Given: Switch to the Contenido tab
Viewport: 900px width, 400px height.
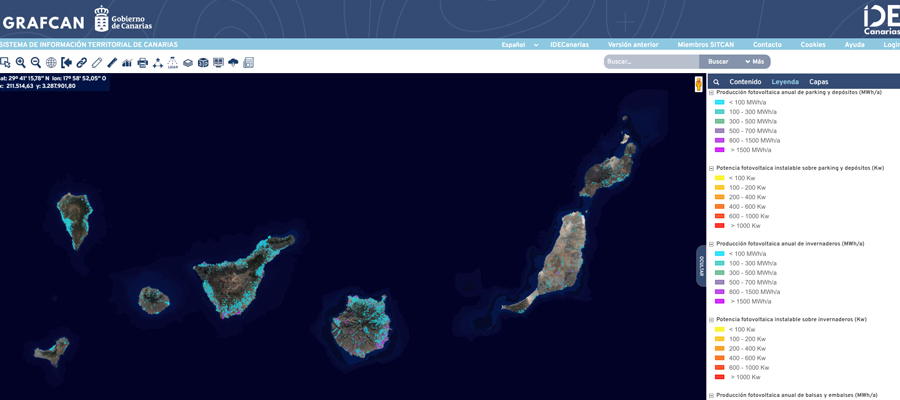Looking at the screenshot, I should point(745,82).
